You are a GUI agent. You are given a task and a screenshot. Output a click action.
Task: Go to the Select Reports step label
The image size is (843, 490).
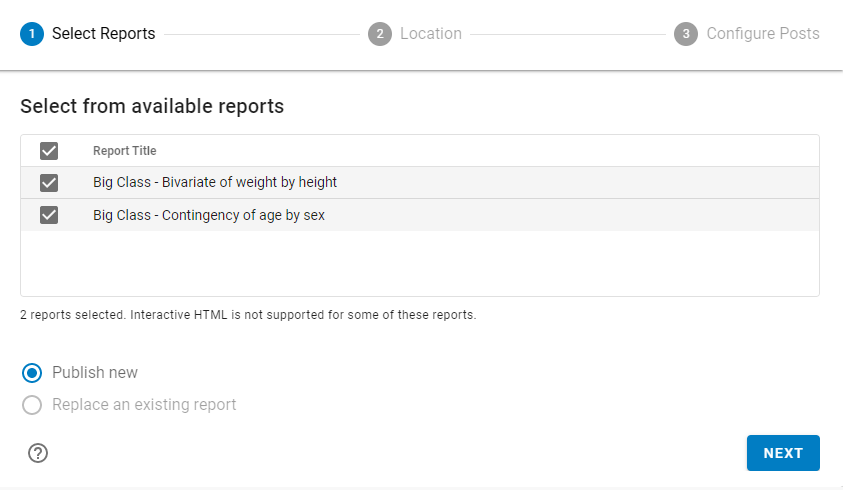pos(104,34)
